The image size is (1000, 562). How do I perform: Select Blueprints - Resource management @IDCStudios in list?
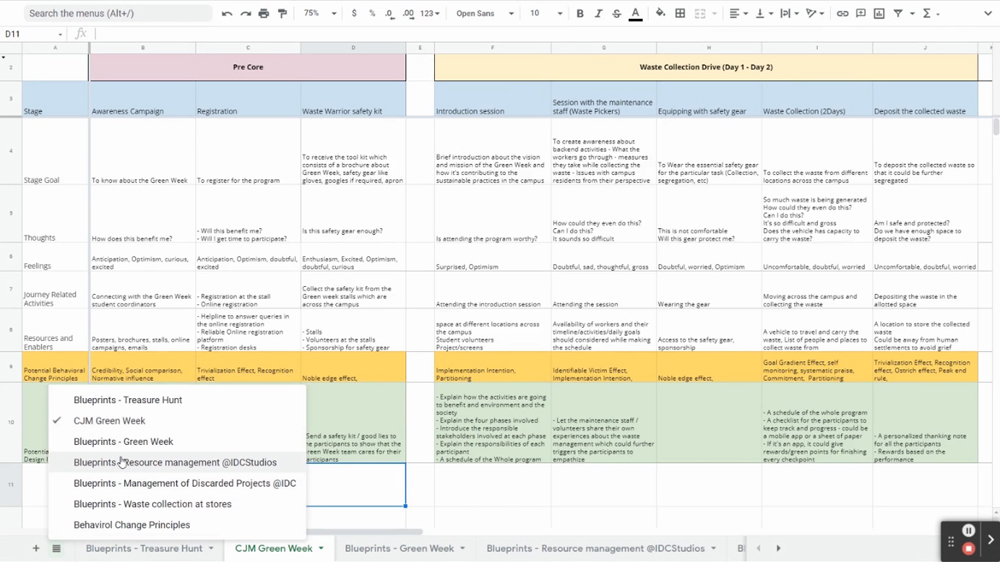pyautogui.click(x=177, y=462)
